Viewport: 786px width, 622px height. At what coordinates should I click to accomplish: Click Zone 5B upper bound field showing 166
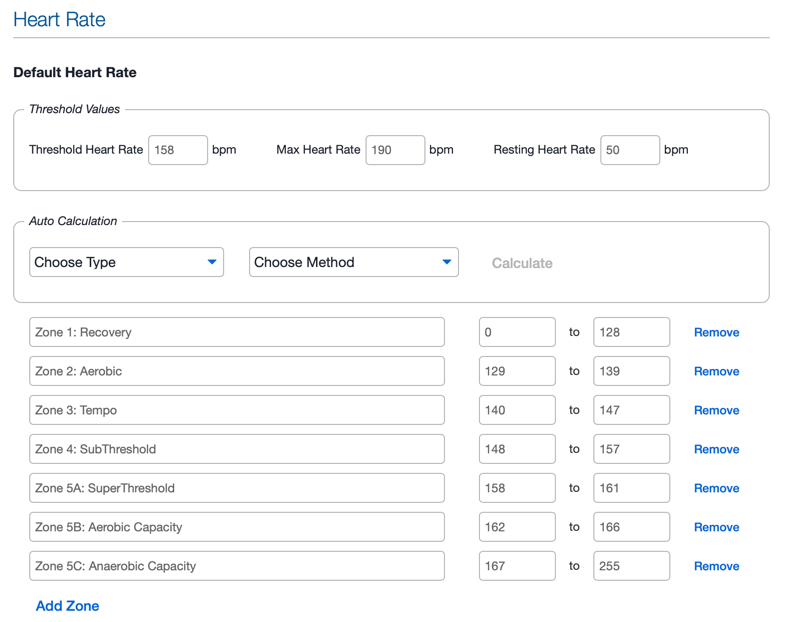pyautogui.click(x=632, y=527)
